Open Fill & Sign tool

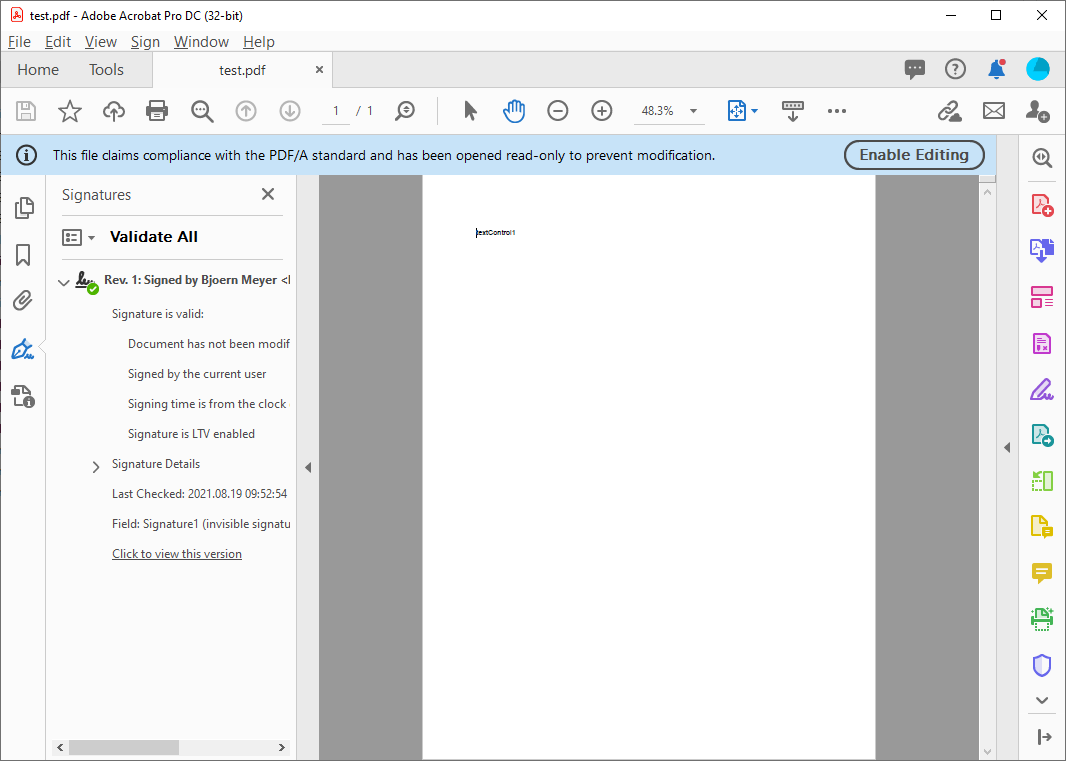1042,390
